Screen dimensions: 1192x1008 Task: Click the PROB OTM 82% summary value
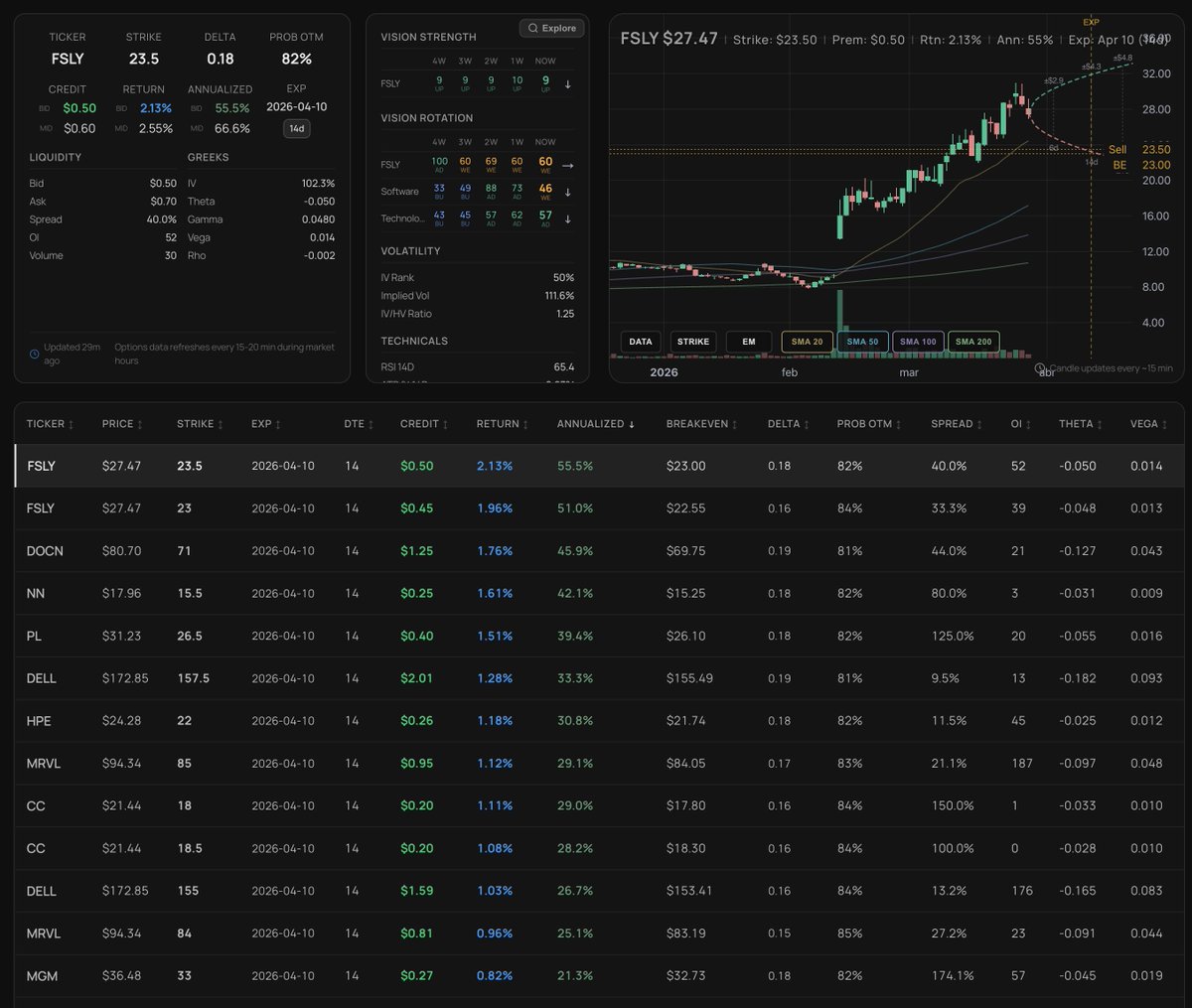pos(296,60)
